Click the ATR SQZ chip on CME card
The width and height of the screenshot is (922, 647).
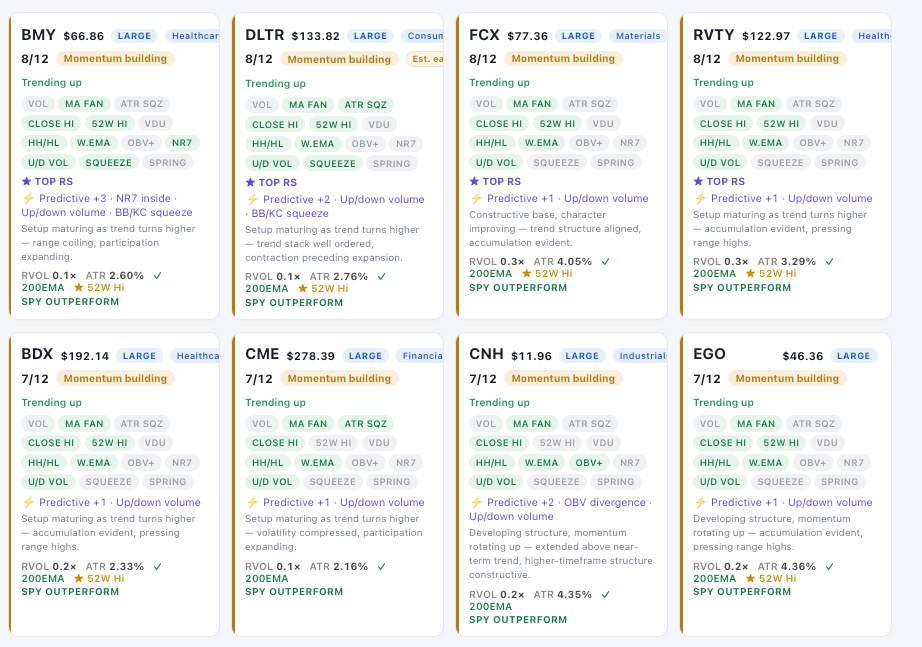pos(366,423)
